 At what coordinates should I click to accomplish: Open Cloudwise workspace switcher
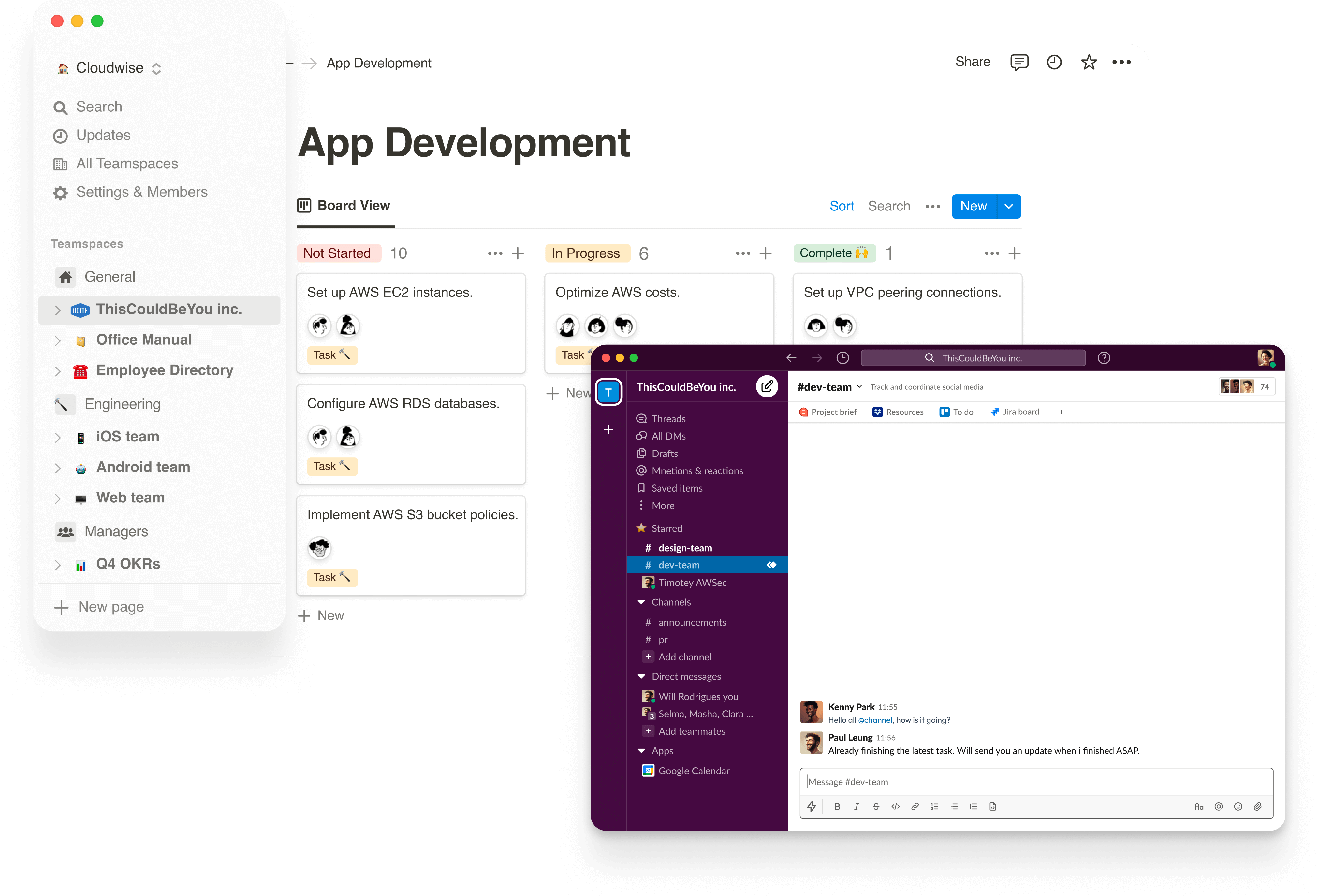click(x=110, y=68)
